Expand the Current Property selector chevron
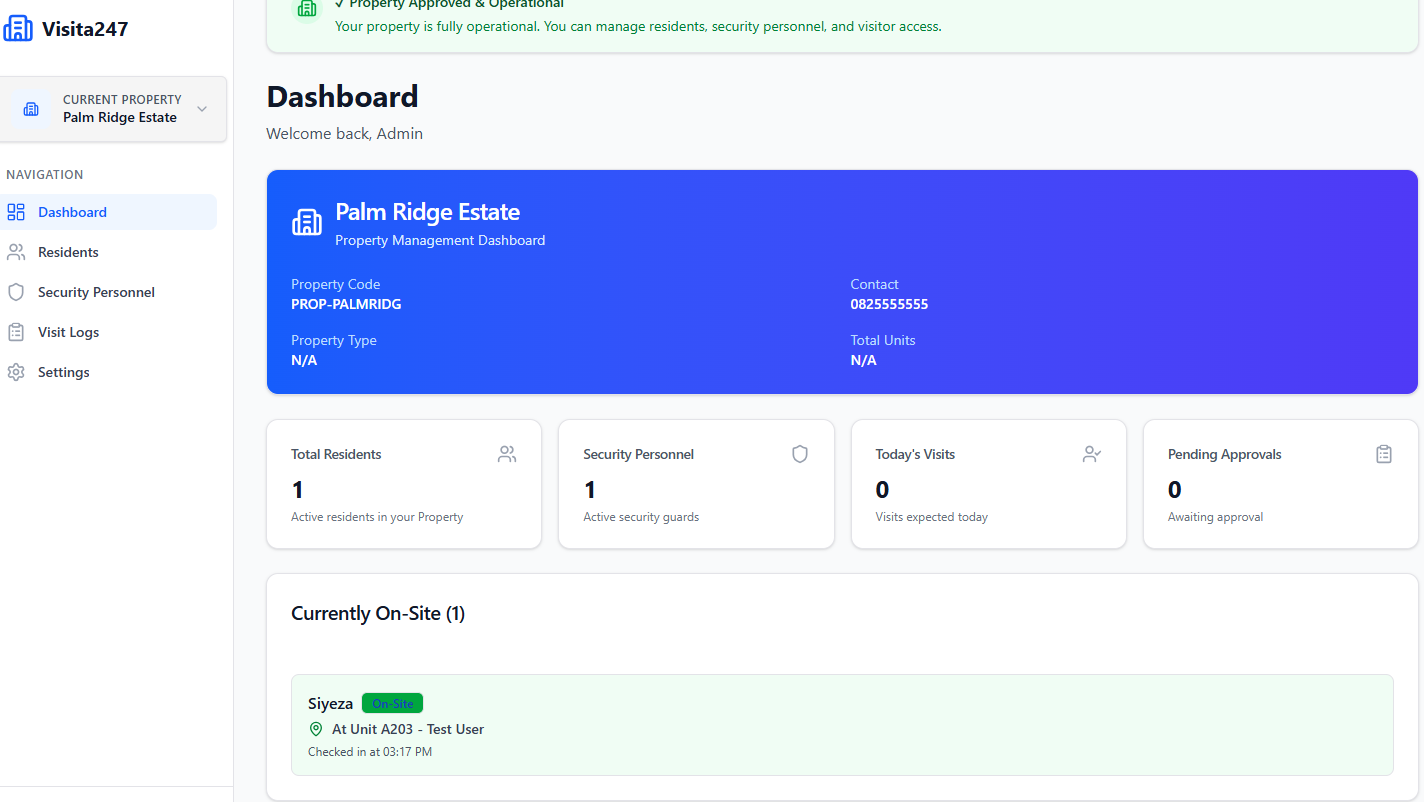The image size is (1424, 802). coord(200,108)
